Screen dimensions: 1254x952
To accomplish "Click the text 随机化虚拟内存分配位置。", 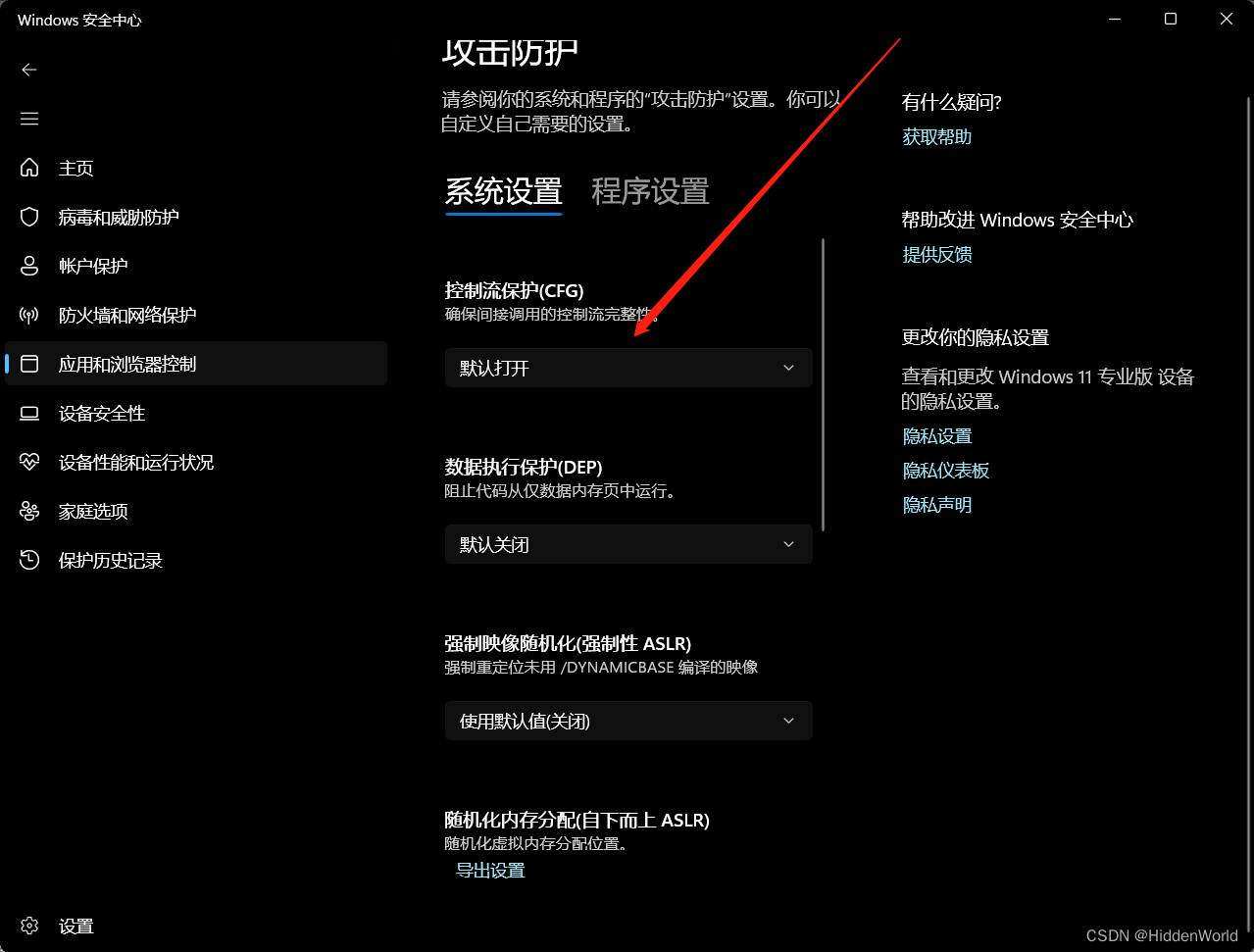I will pyautogui.click(x=535, y=844).
